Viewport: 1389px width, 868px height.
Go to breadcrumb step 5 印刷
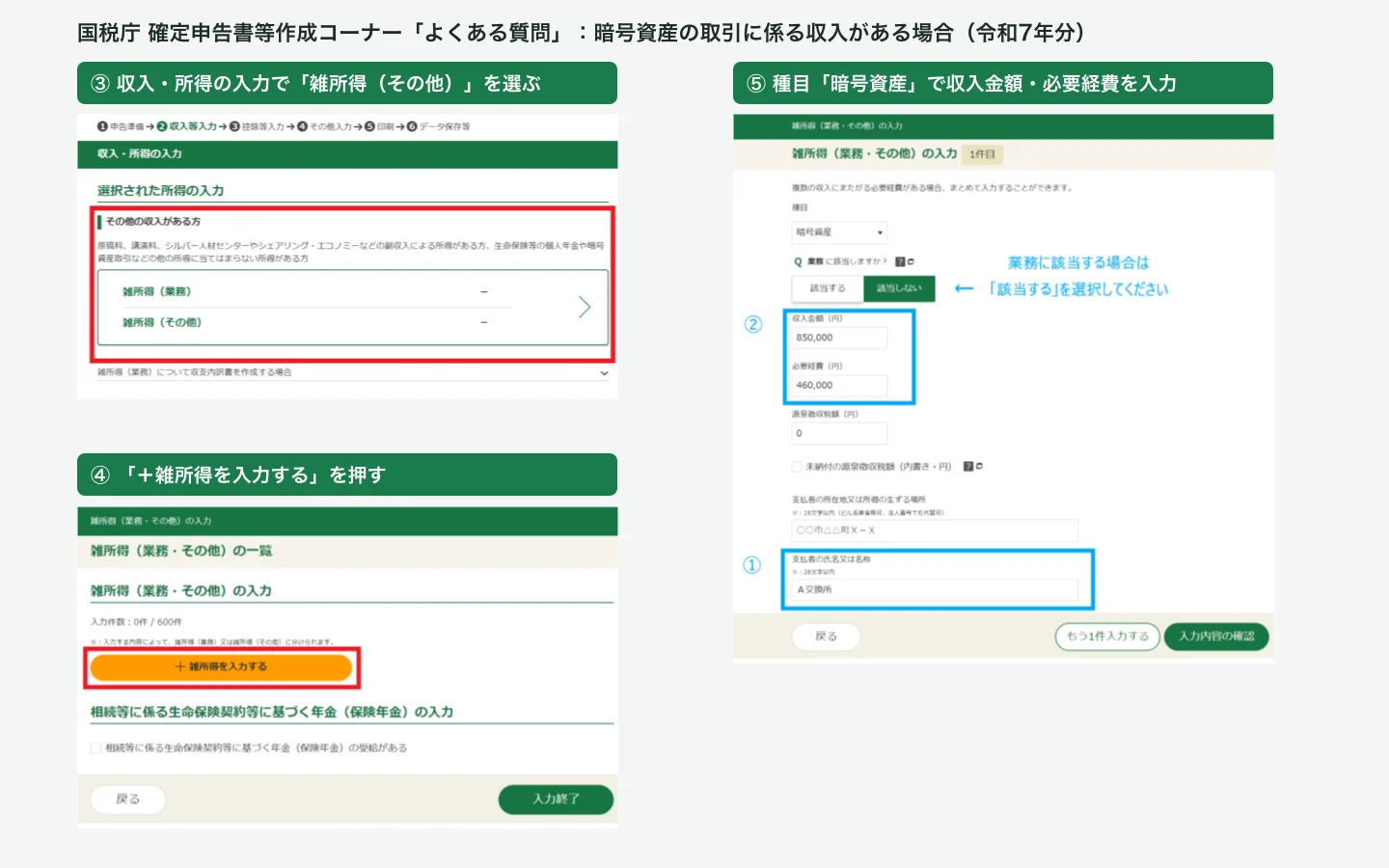pyautogui.click(x=379, y=126)
